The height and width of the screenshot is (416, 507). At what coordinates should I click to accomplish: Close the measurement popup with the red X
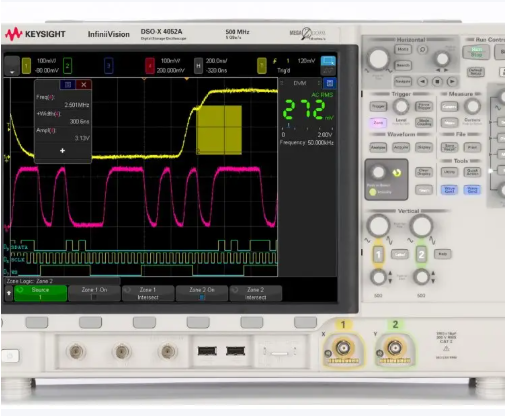(x=84, y=85)
